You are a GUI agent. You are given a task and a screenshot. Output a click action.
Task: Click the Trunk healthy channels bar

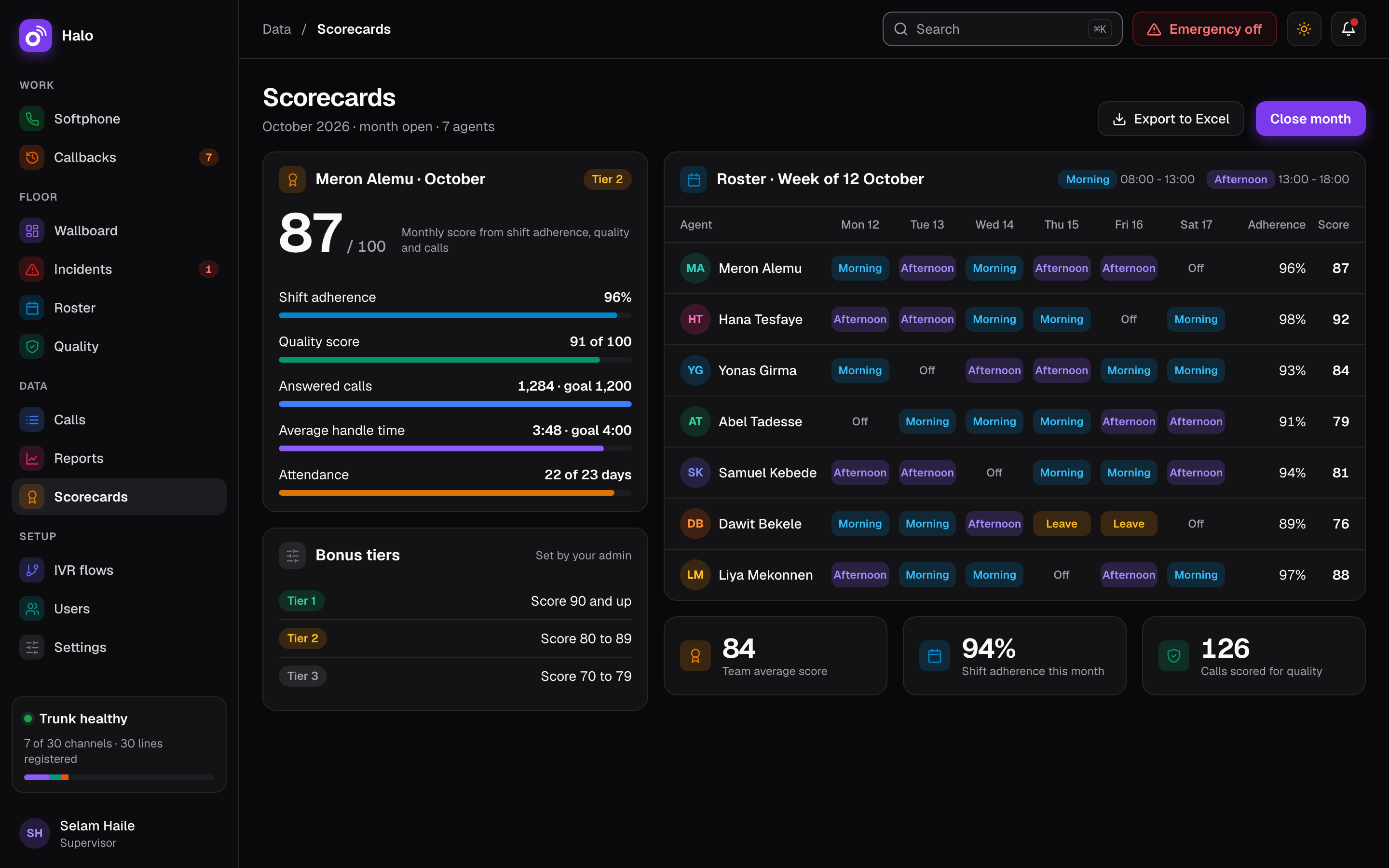pyautogui.click(x=119, y=777)
